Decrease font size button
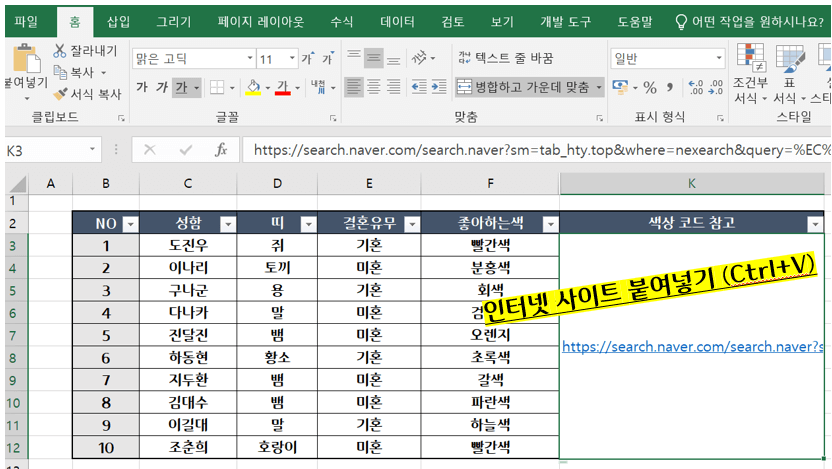The height and width of the screenshot is (469, 832). (328, 58)
